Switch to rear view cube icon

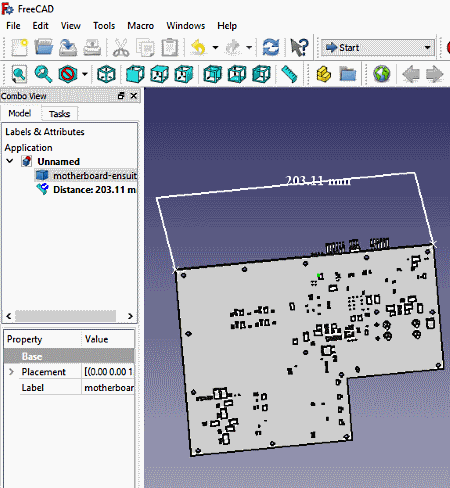tap(213, 74)
